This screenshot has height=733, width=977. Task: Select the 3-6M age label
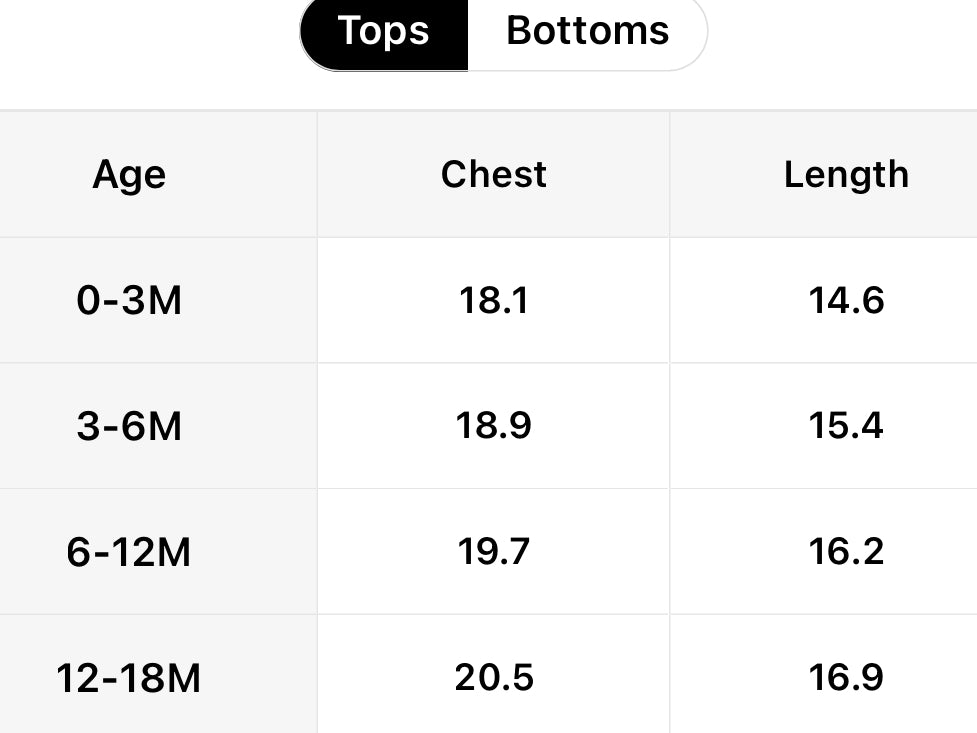pyautogui.click(x=129, y=426)
